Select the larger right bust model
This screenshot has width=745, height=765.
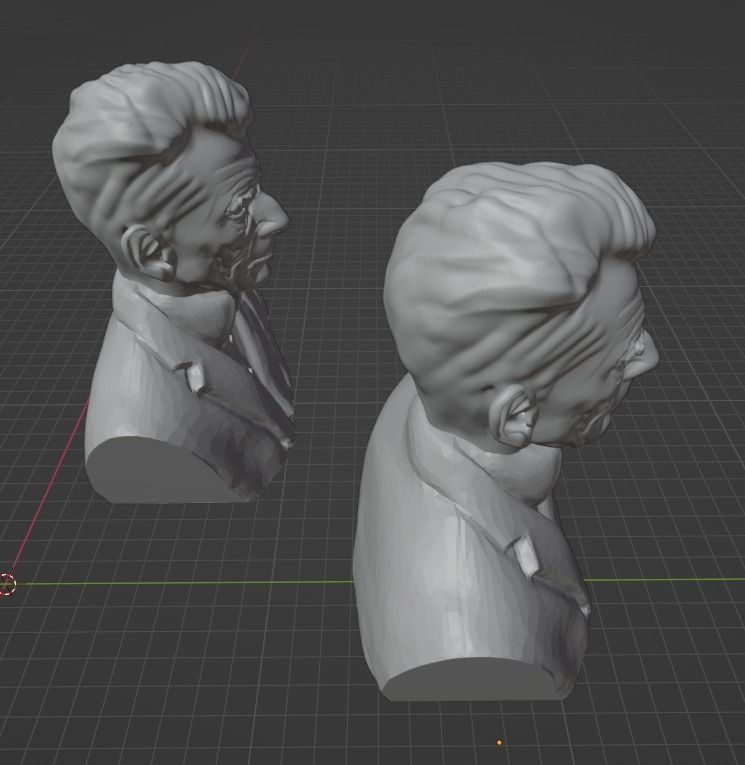505,432
